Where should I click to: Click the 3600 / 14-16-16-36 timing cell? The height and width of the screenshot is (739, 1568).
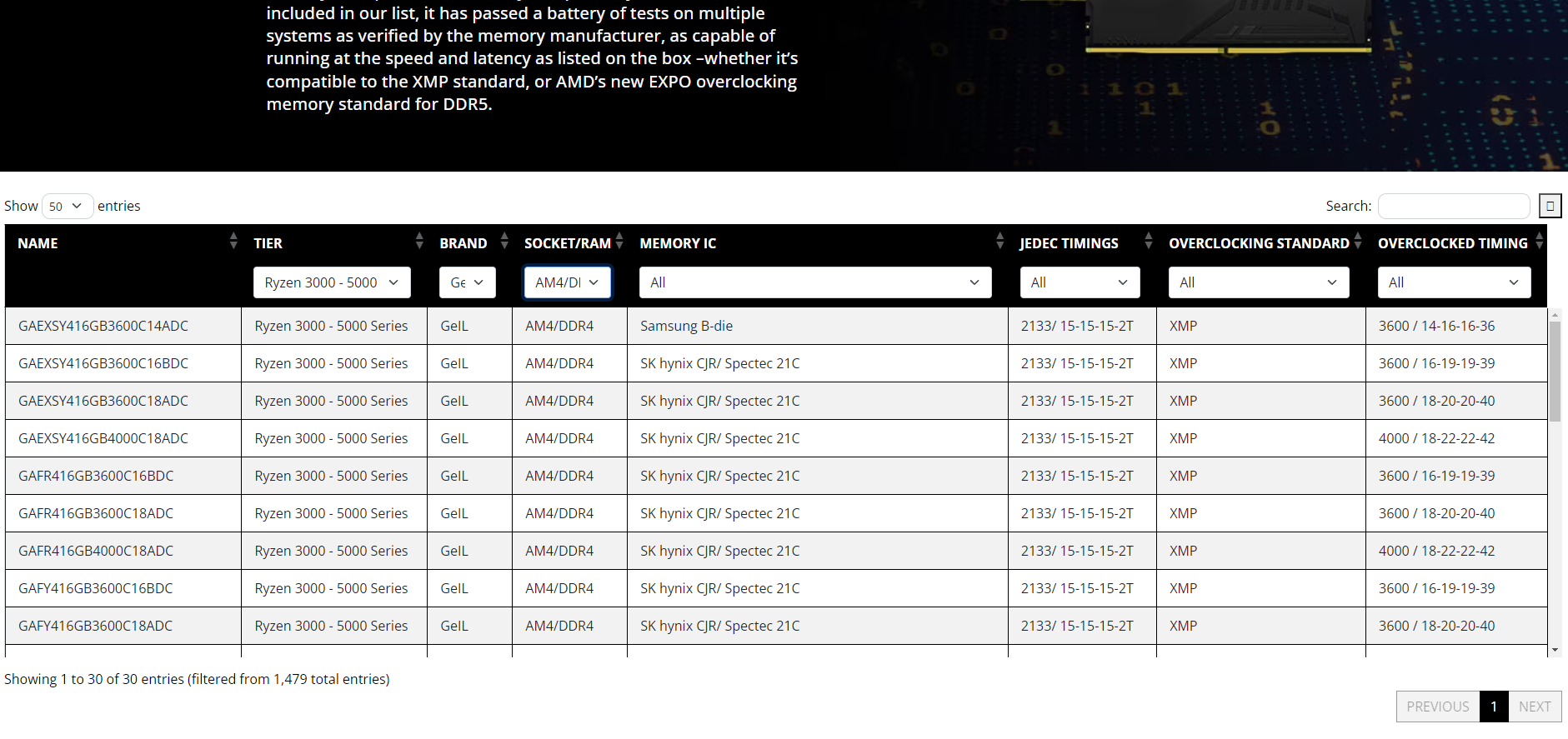point(1456,326)
